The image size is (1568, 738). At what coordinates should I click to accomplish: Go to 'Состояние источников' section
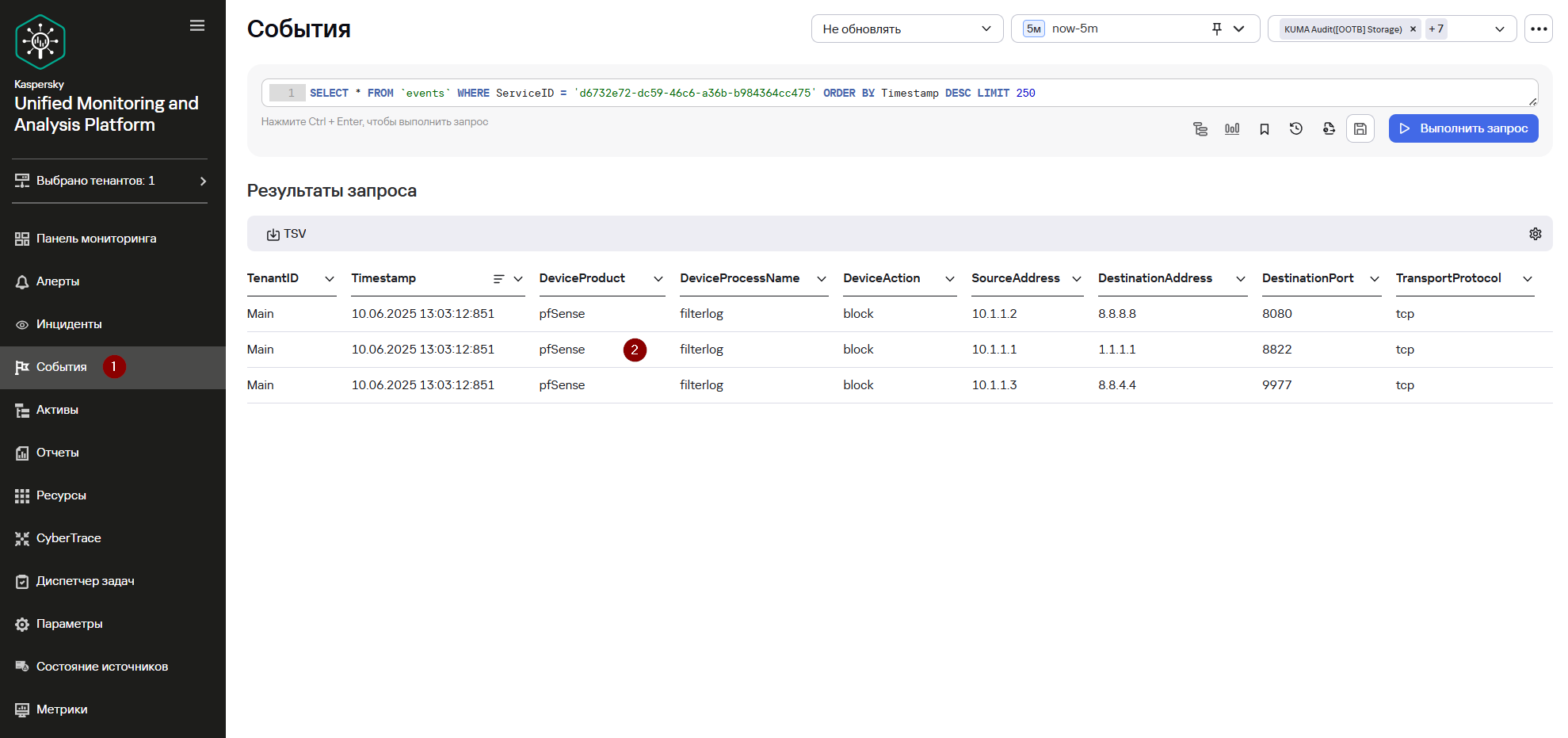[101, 667]
